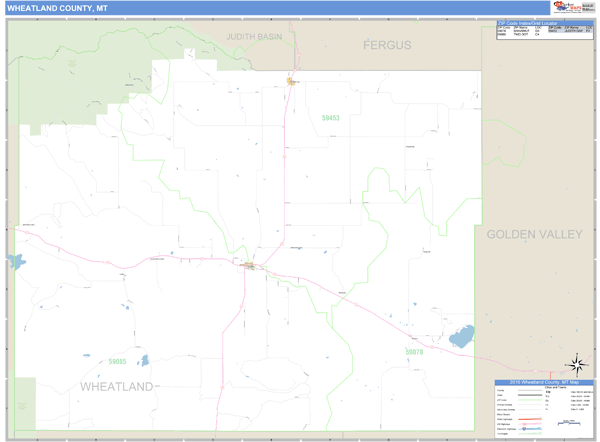This screenshot has width=600, height=442.
Task: Click the large lake in southeast
Action: pos(461,337)
